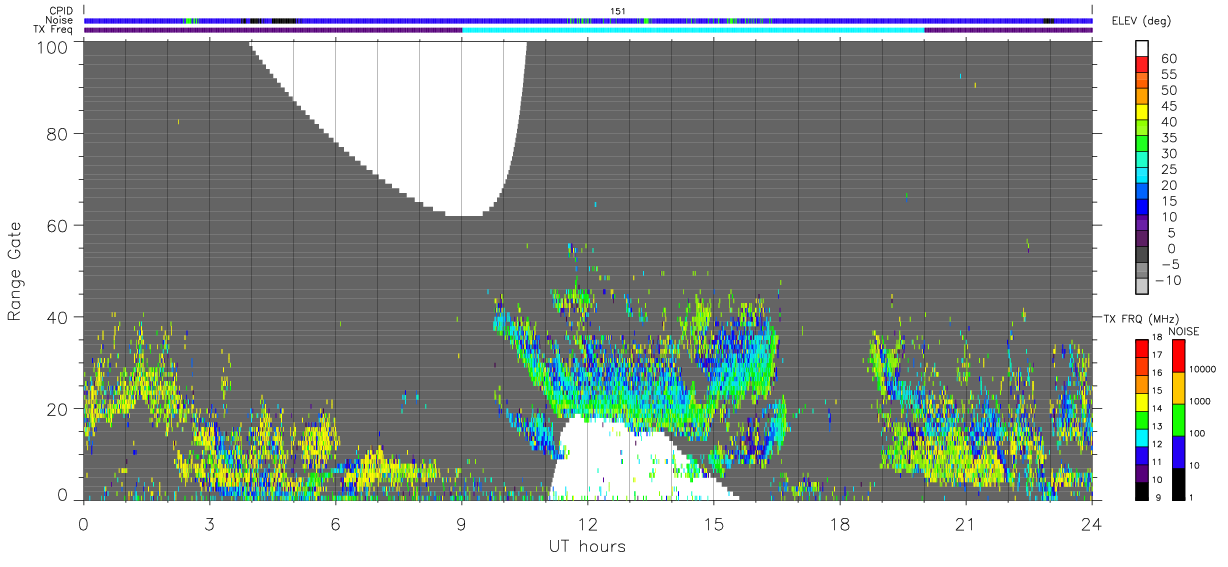Click the '100' tick on the Range Gate axis
The width and height of the screenshot is (1228, 567).
[52, 47]
